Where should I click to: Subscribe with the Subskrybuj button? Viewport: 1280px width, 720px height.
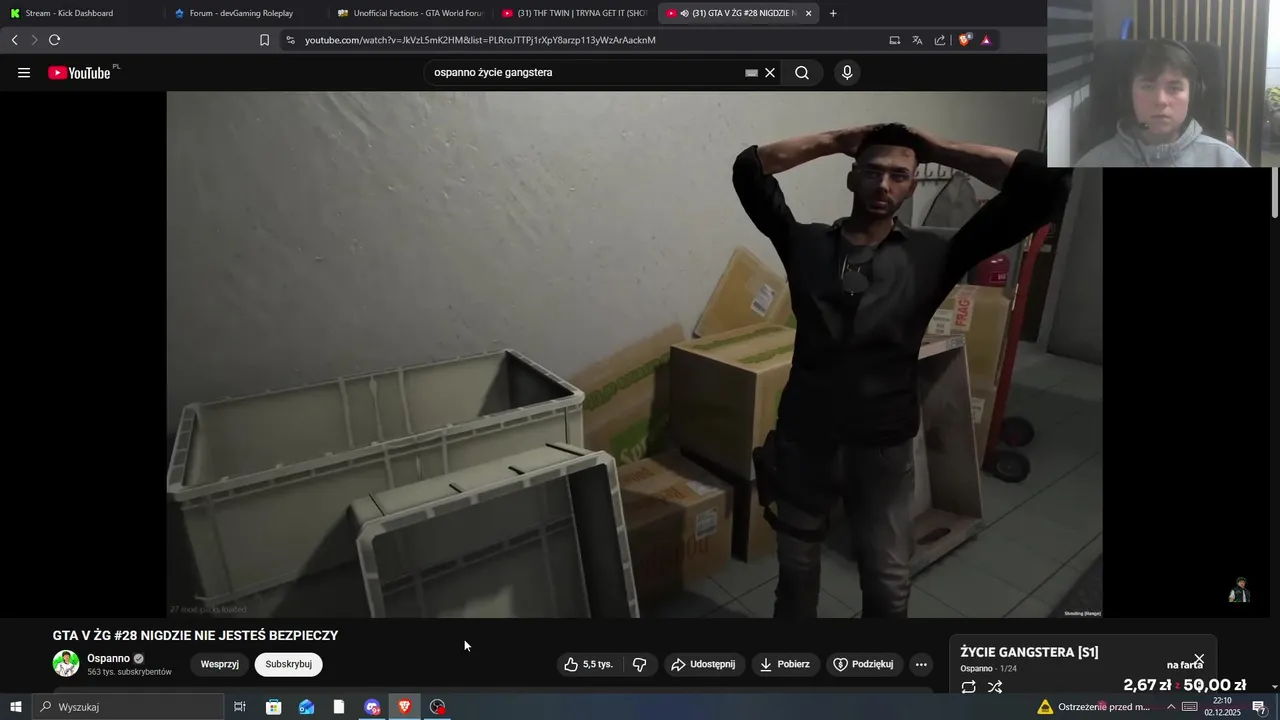(x=288, y=664)
